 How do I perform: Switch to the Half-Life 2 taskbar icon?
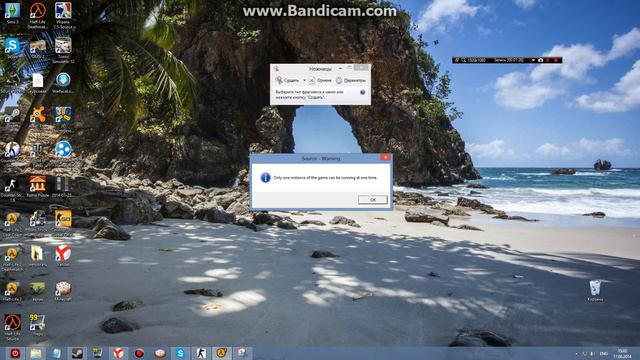pos(222,353)
